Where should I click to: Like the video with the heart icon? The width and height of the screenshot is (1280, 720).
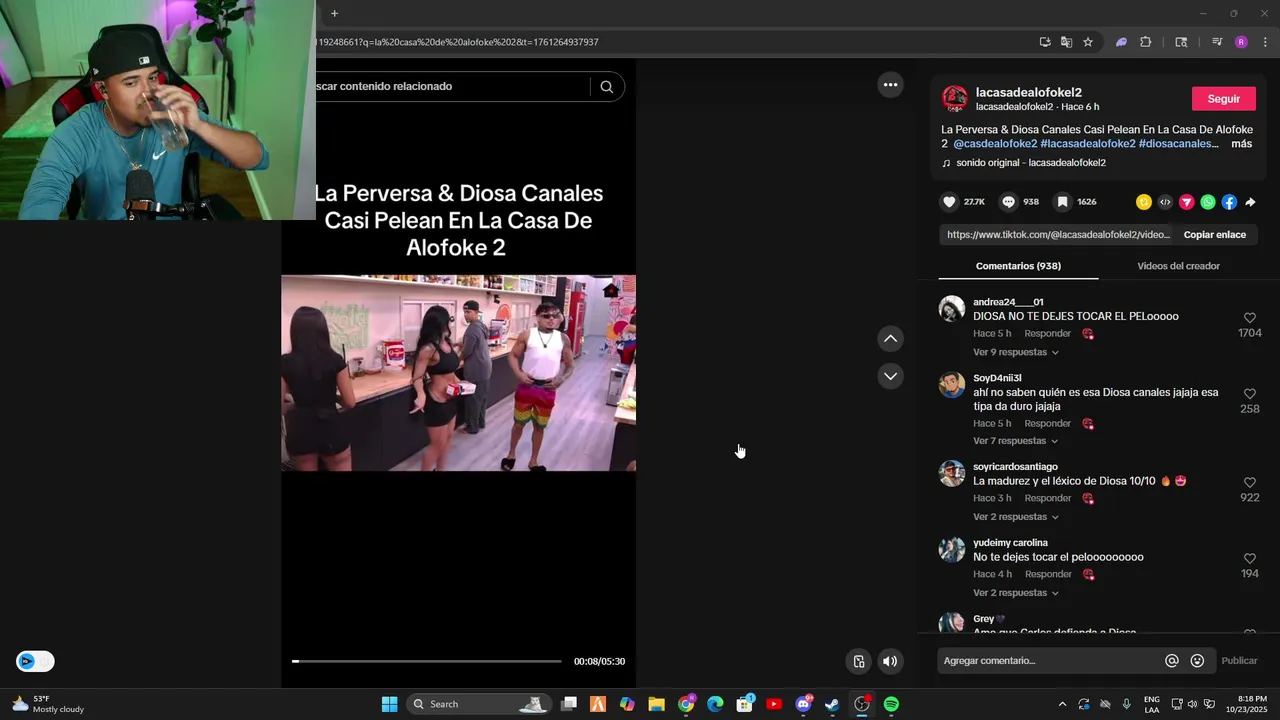(x=949, y=202)
